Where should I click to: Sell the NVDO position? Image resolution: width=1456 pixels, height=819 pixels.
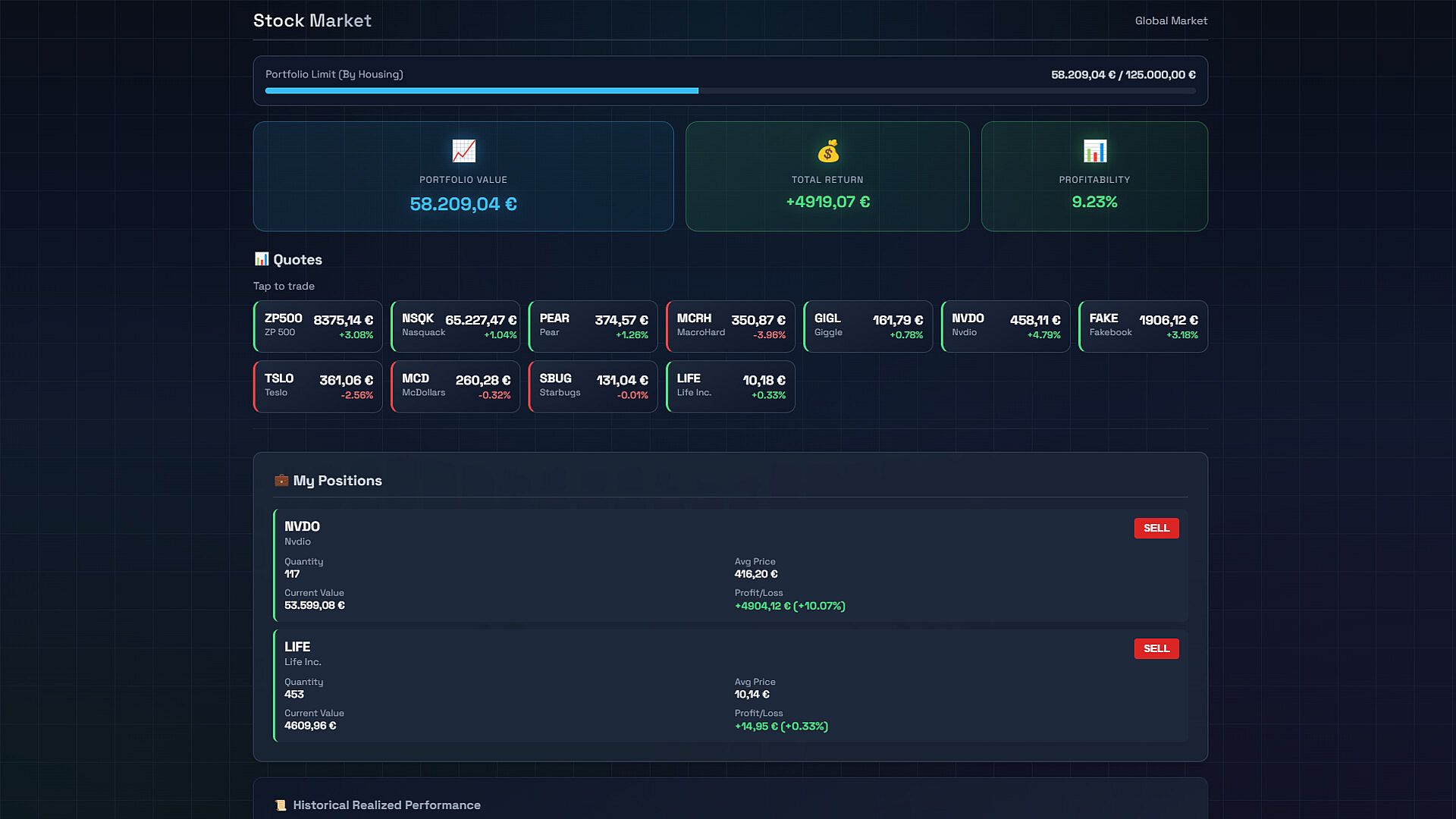point(1156,528)
